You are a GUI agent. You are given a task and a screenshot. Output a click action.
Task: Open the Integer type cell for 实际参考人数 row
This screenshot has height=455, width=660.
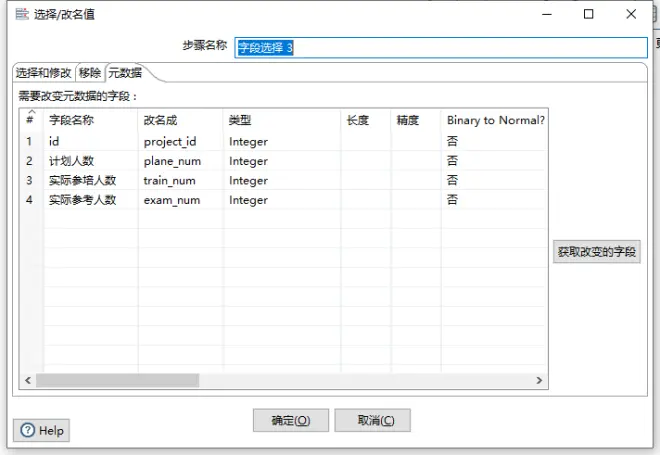pos(282,200)
